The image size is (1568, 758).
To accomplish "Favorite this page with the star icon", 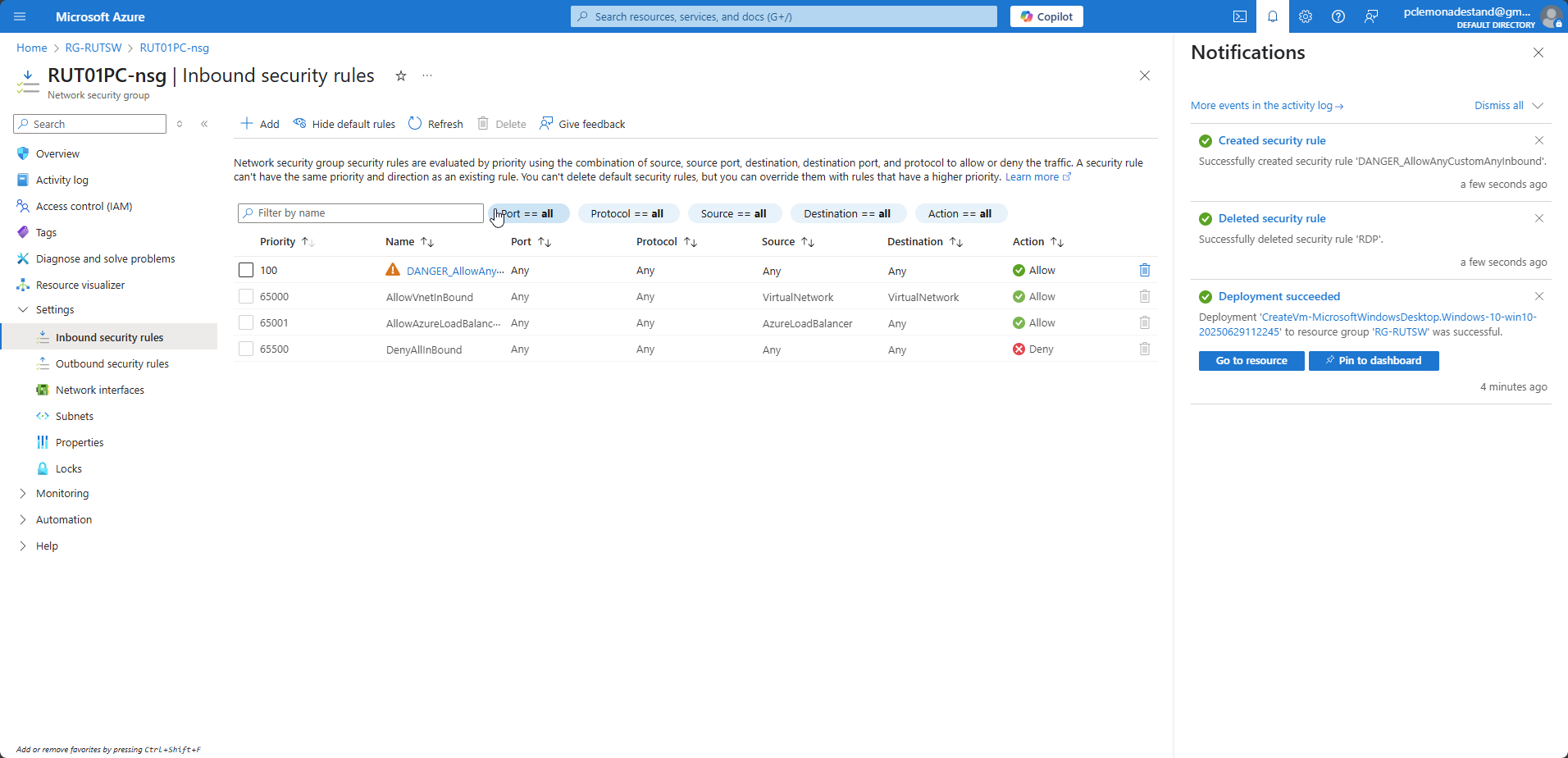I will (x=401, y=75).
